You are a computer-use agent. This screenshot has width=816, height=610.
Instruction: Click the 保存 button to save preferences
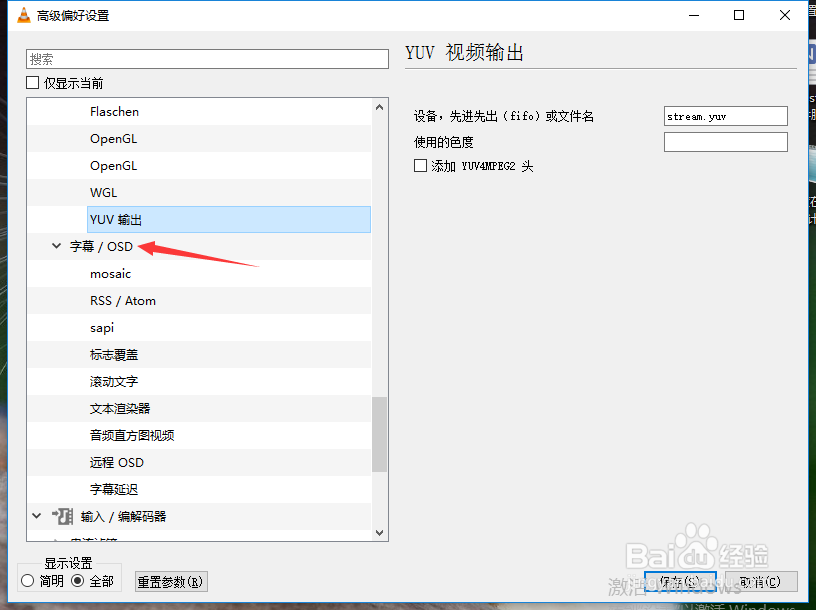click(x=680, y=581)
